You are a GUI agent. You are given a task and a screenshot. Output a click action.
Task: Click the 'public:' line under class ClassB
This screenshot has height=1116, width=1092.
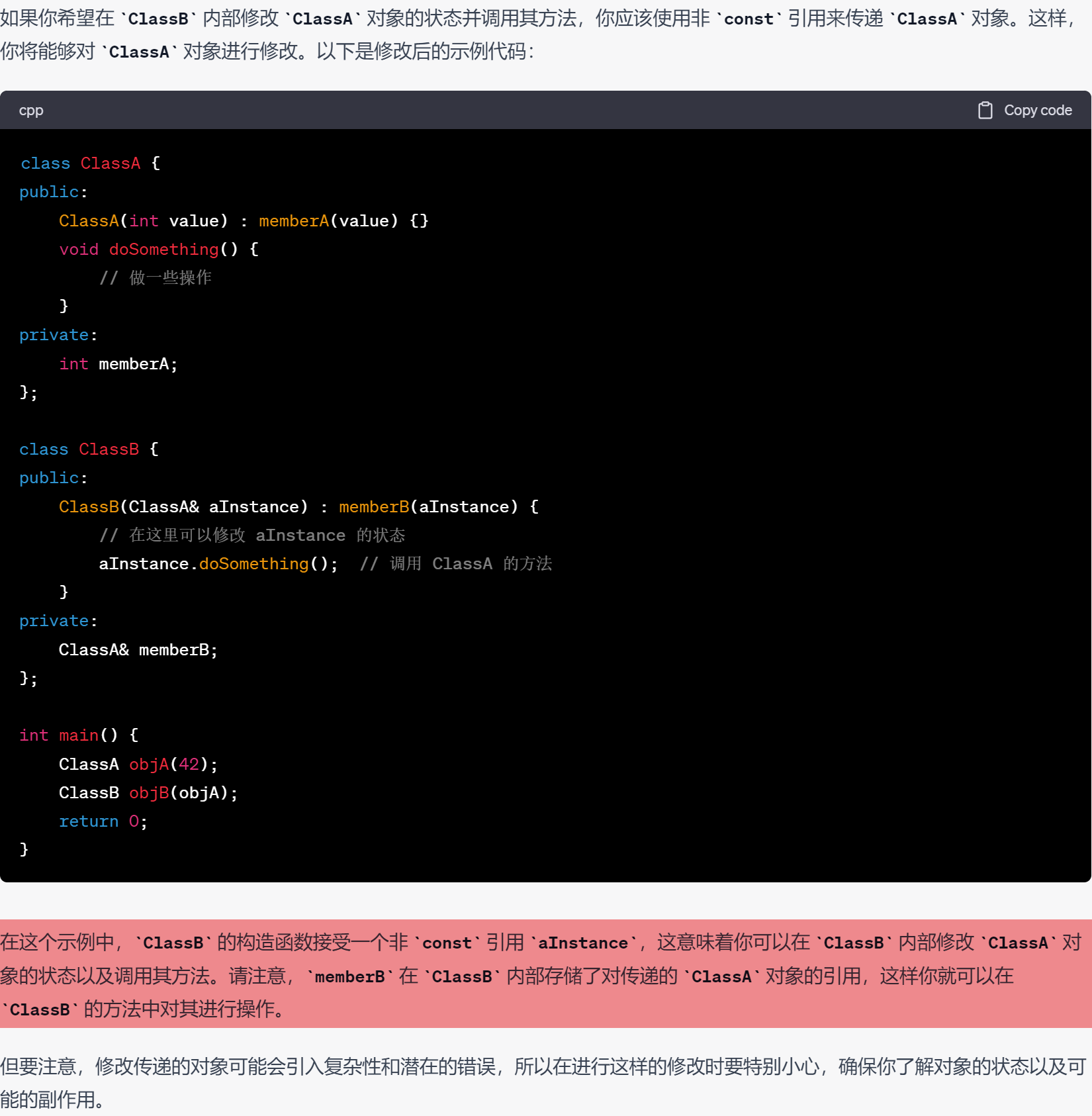pos(54,478)
